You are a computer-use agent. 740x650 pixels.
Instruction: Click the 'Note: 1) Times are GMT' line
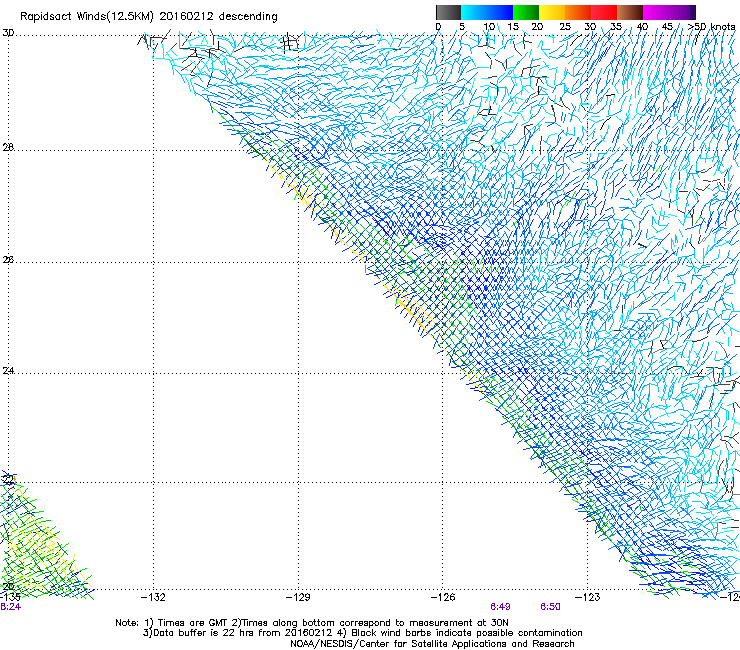coord(312,623)
